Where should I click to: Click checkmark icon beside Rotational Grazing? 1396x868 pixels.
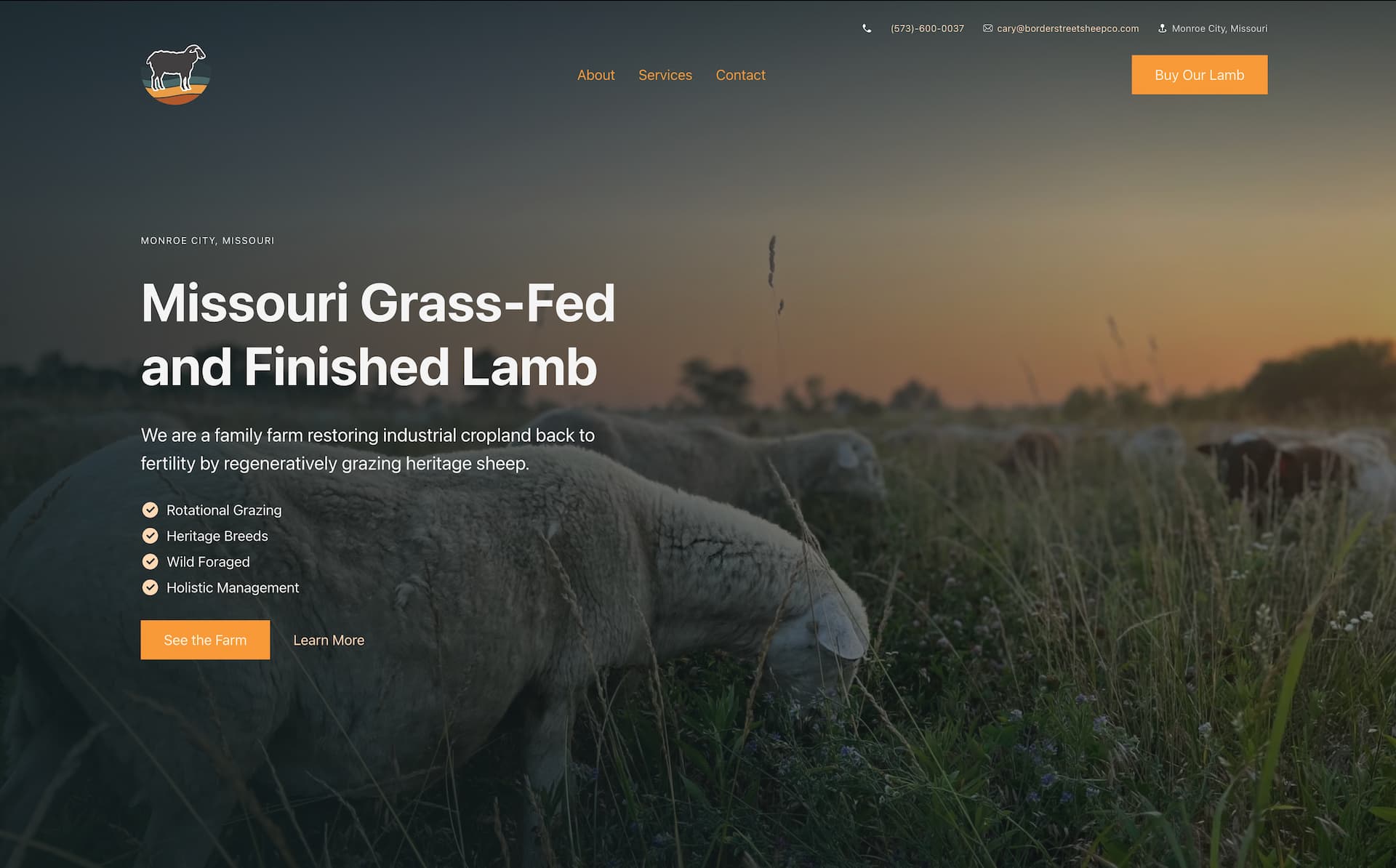tap(150, 510)
